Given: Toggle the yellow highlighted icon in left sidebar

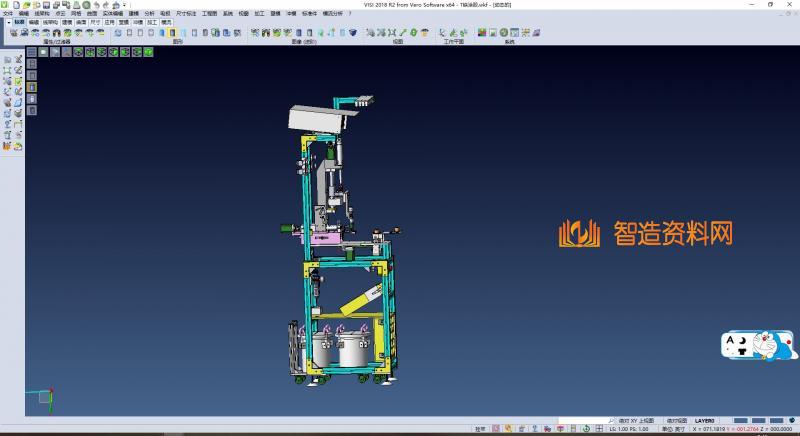Looking at the screenshot, I should pyautogui.click(x=31, y=86).
